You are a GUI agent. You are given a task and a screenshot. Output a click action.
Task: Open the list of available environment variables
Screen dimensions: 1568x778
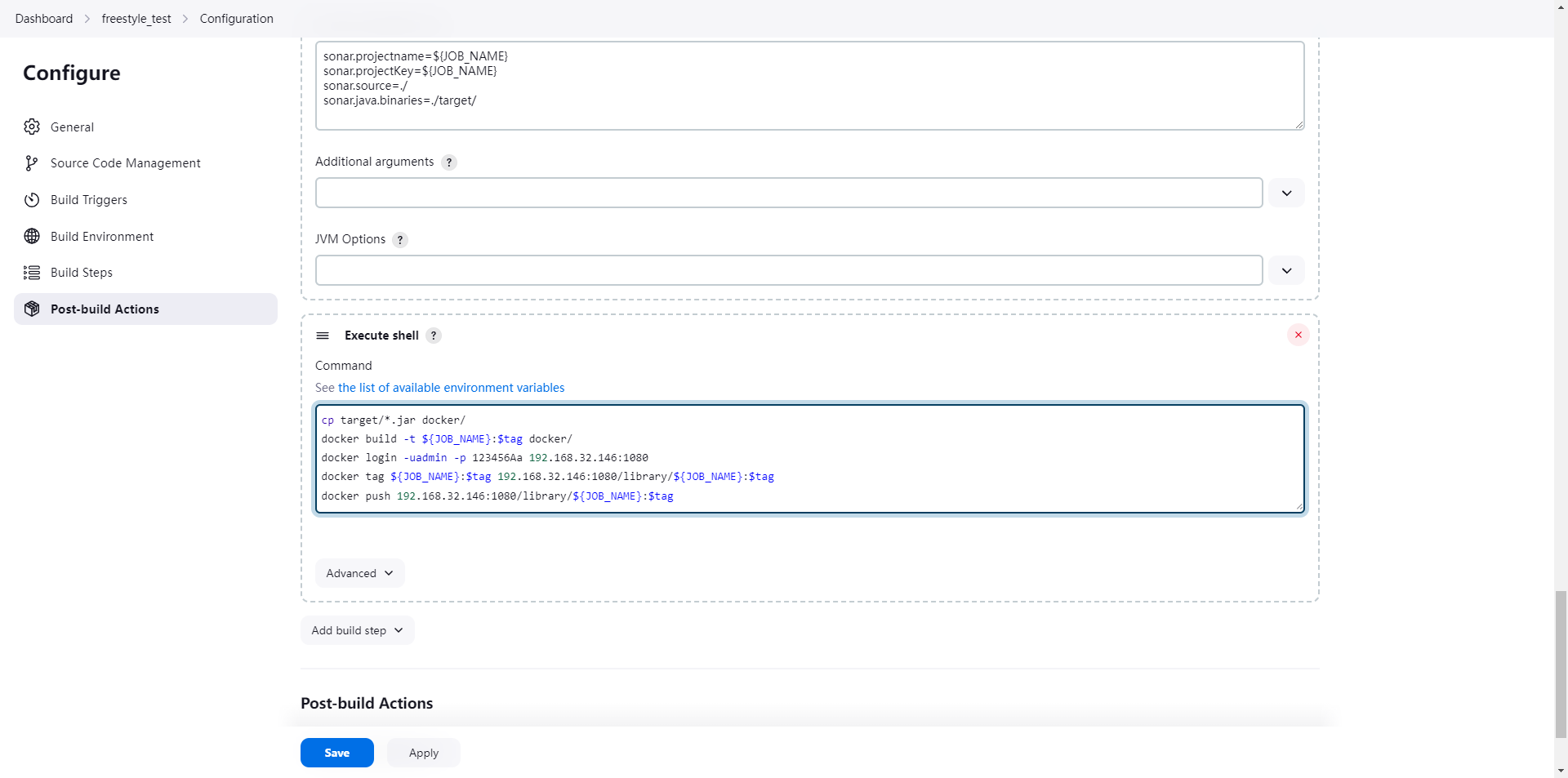[451, 388]
